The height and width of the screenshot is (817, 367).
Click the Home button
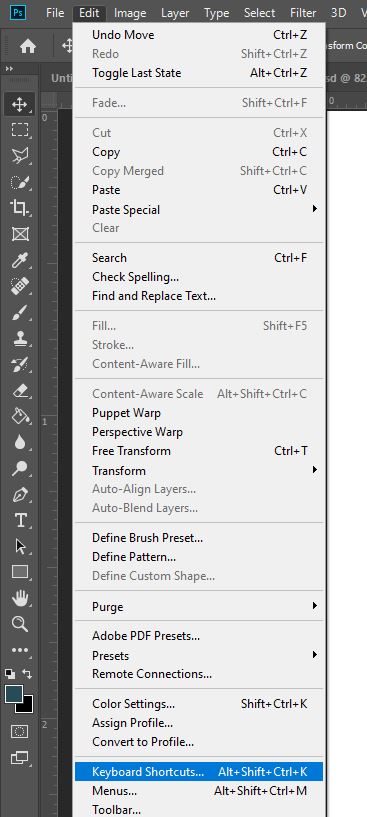(28, 46)
